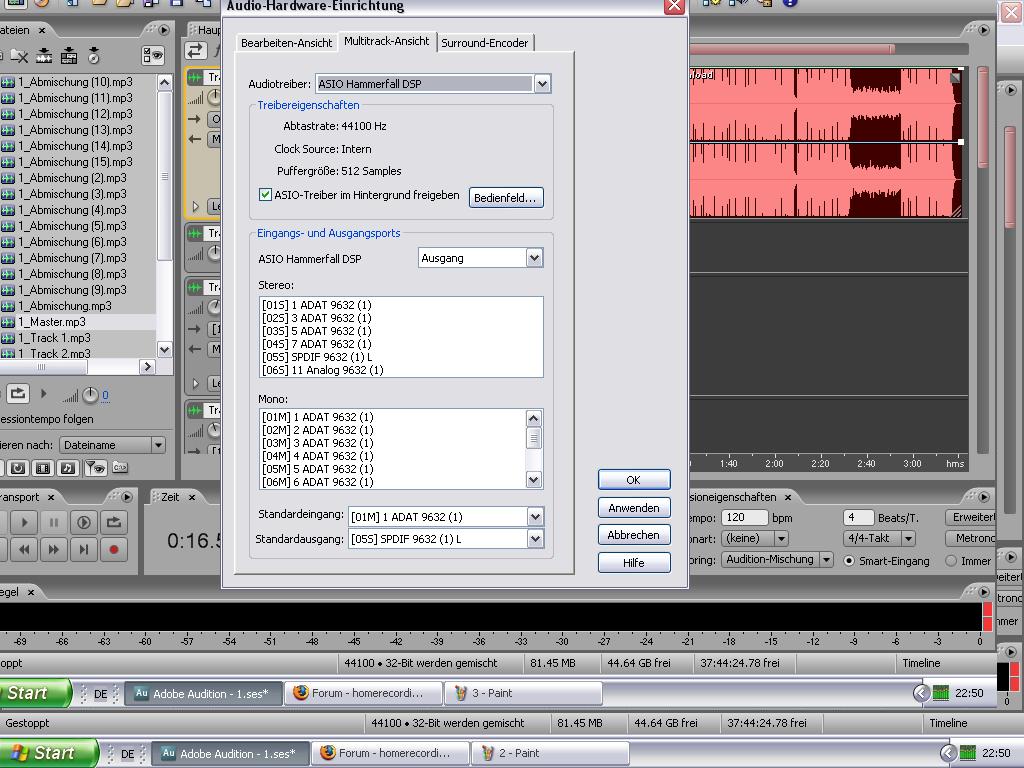Image resolution: width=1024 pixels, height=768 pixels.
Task: Click the Close Files icon in Dateien panel
Action: (x=18, y=56)
